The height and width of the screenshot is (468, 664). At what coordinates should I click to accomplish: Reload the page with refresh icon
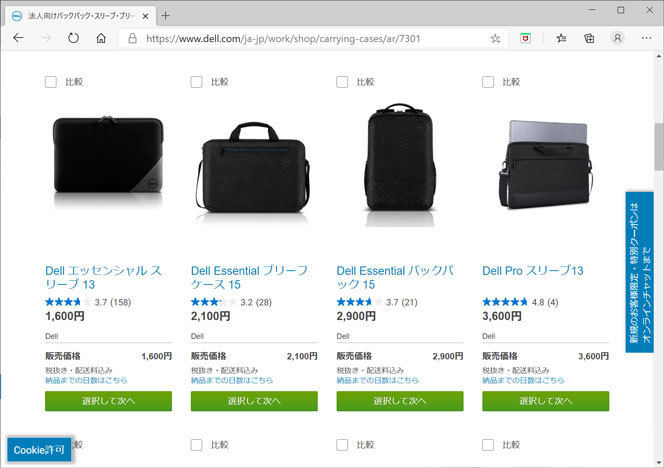coord(73,38)
